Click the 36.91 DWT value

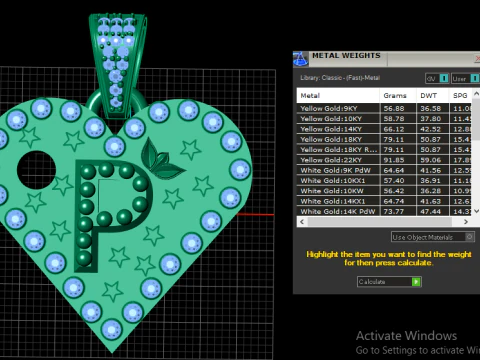pos(430,181)
